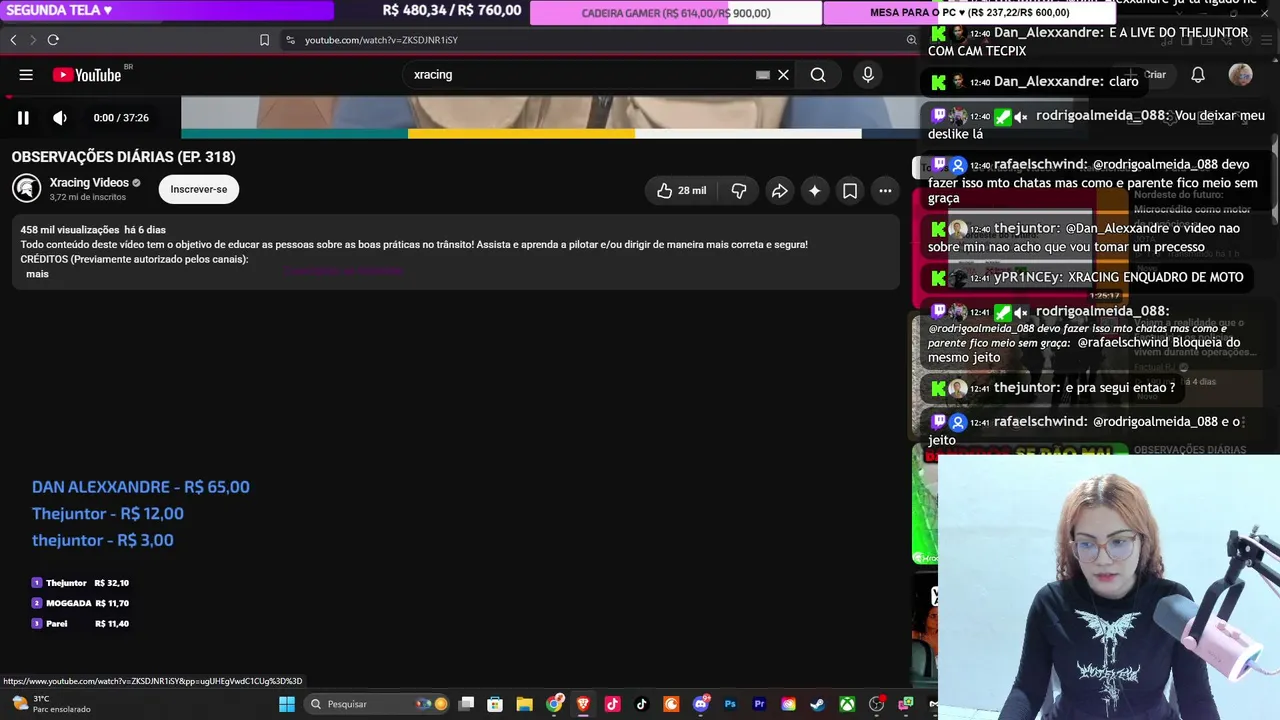Open Microsoft Store from the taskbar
The width and height of the screenshot is (1280, 720).
click(x=496, y=704)
